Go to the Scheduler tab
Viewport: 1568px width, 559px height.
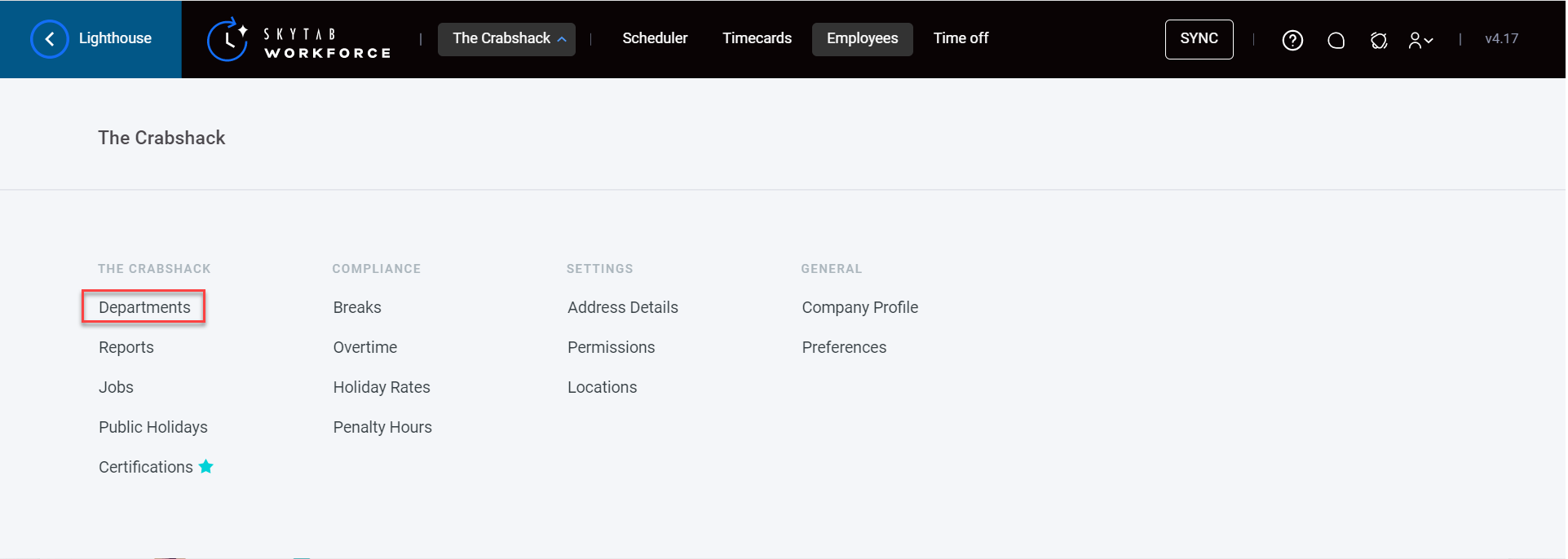click(655, 38)
